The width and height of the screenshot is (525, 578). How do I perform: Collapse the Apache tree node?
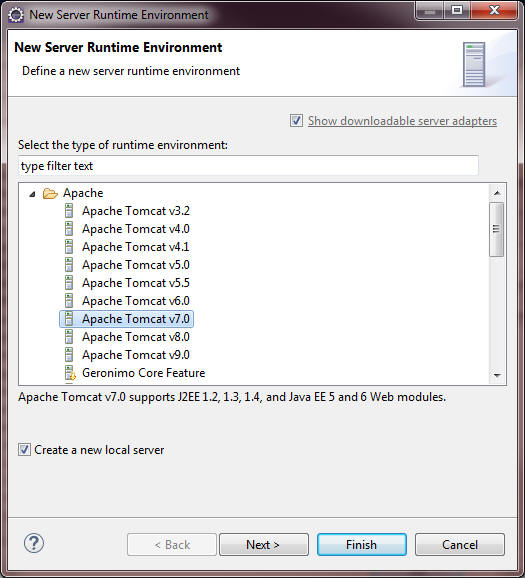[x=33, y=194]
